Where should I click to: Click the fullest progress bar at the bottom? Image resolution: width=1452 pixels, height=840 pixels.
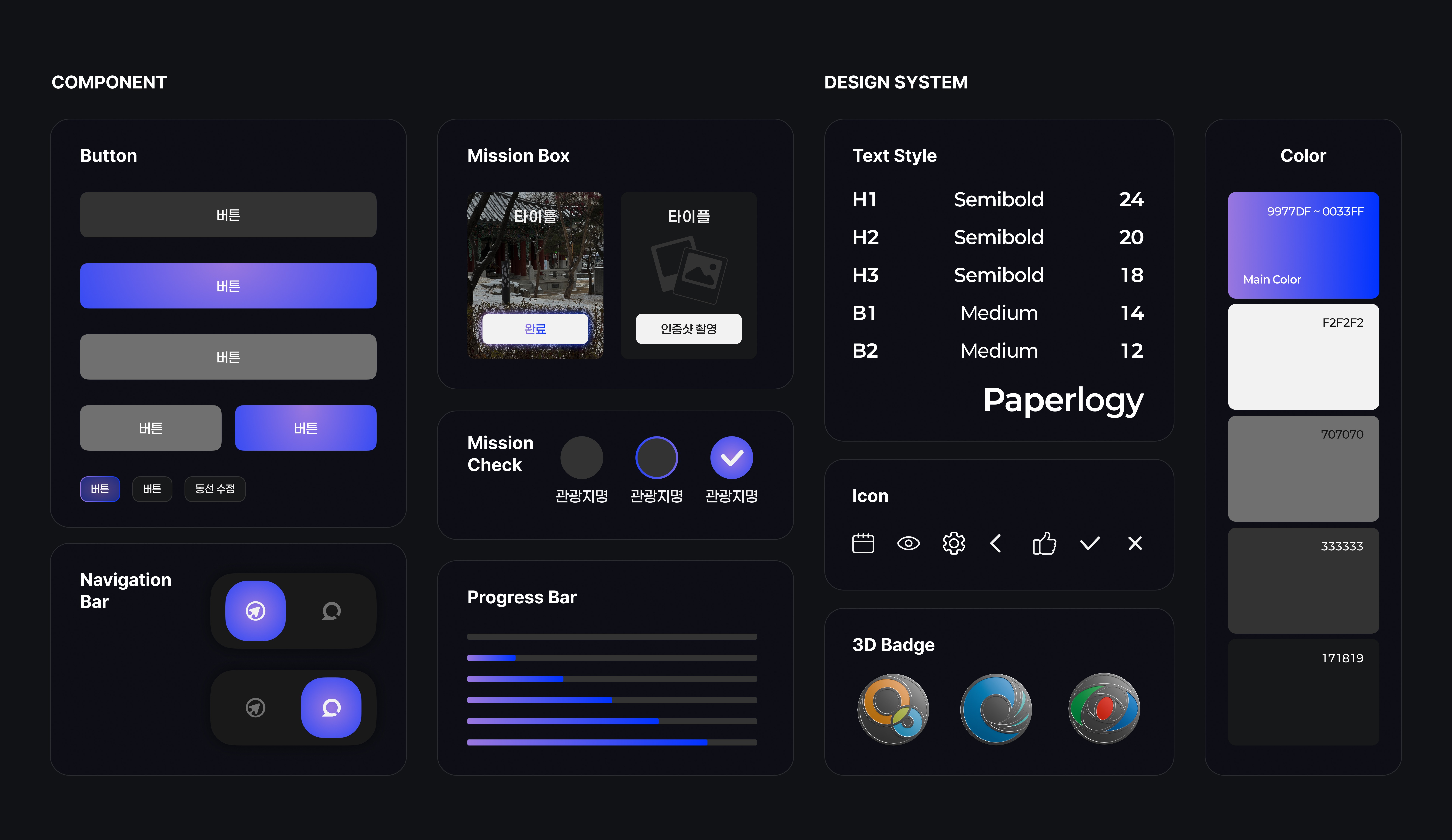(612, 743)
